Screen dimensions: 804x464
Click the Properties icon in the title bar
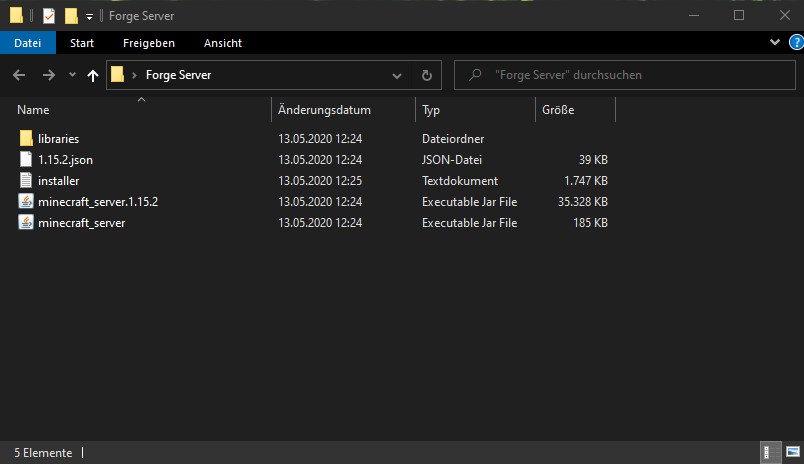48,16
